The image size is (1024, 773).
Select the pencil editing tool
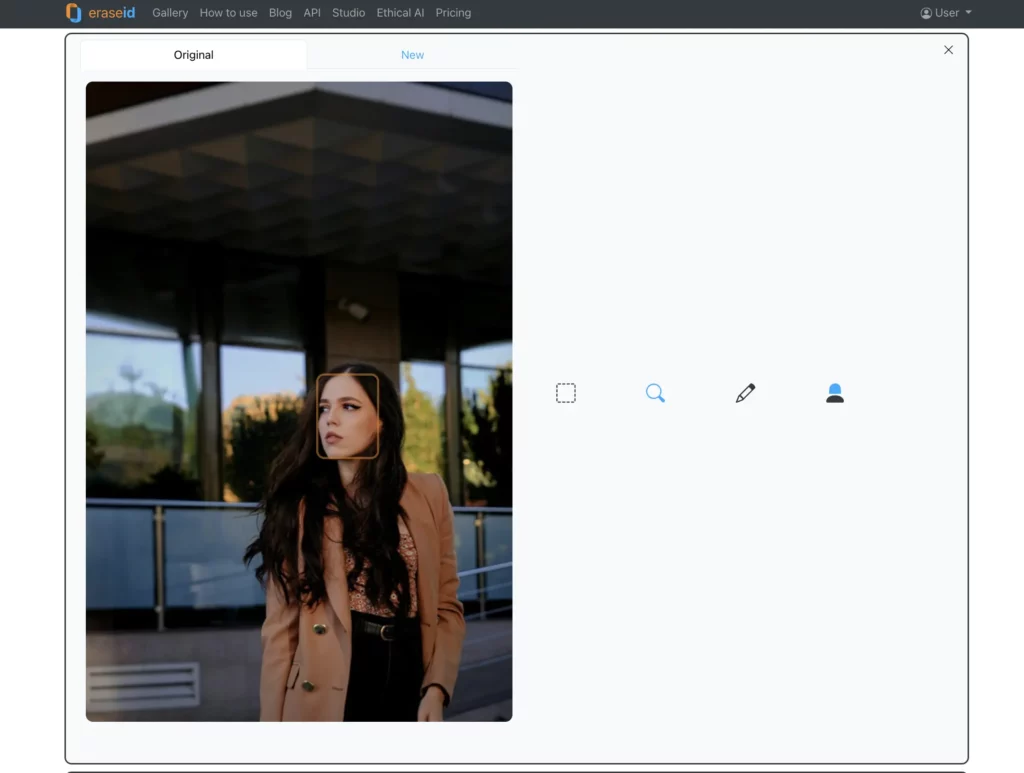coord(745,392)
